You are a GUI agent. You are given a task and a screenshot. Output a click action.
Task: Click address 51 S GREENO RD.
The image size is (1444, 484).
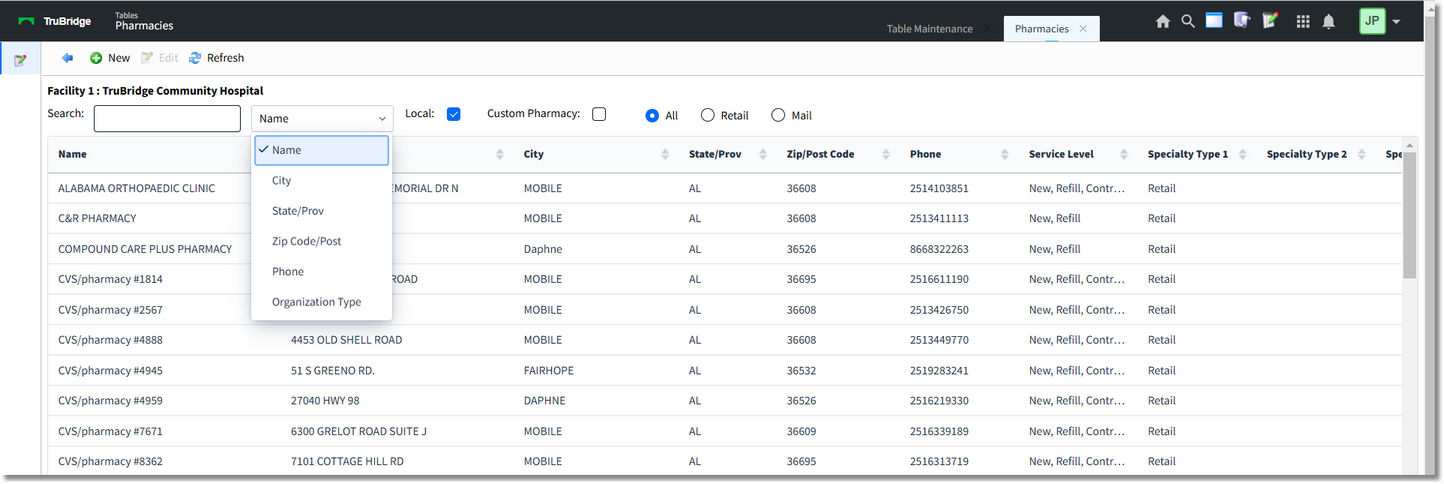(x=332, y=370)
